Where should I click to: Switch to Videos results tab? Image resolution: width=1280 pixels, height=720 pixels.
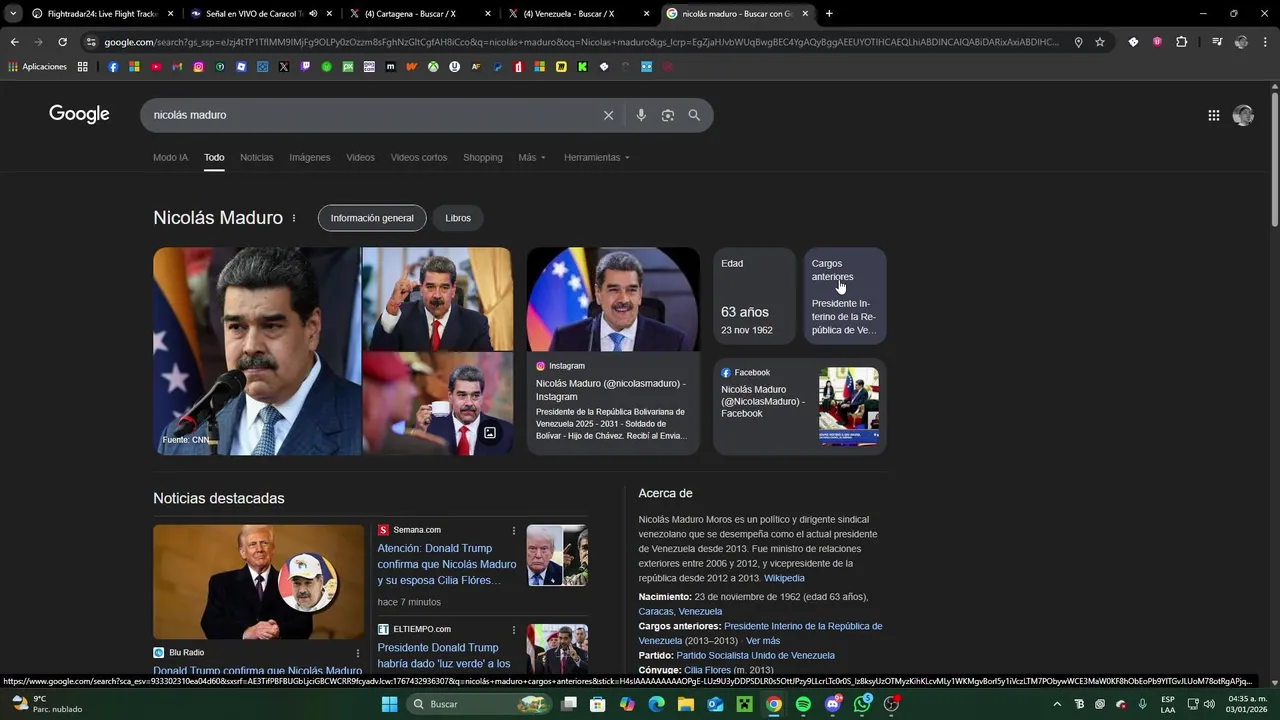tap(360, 157)
